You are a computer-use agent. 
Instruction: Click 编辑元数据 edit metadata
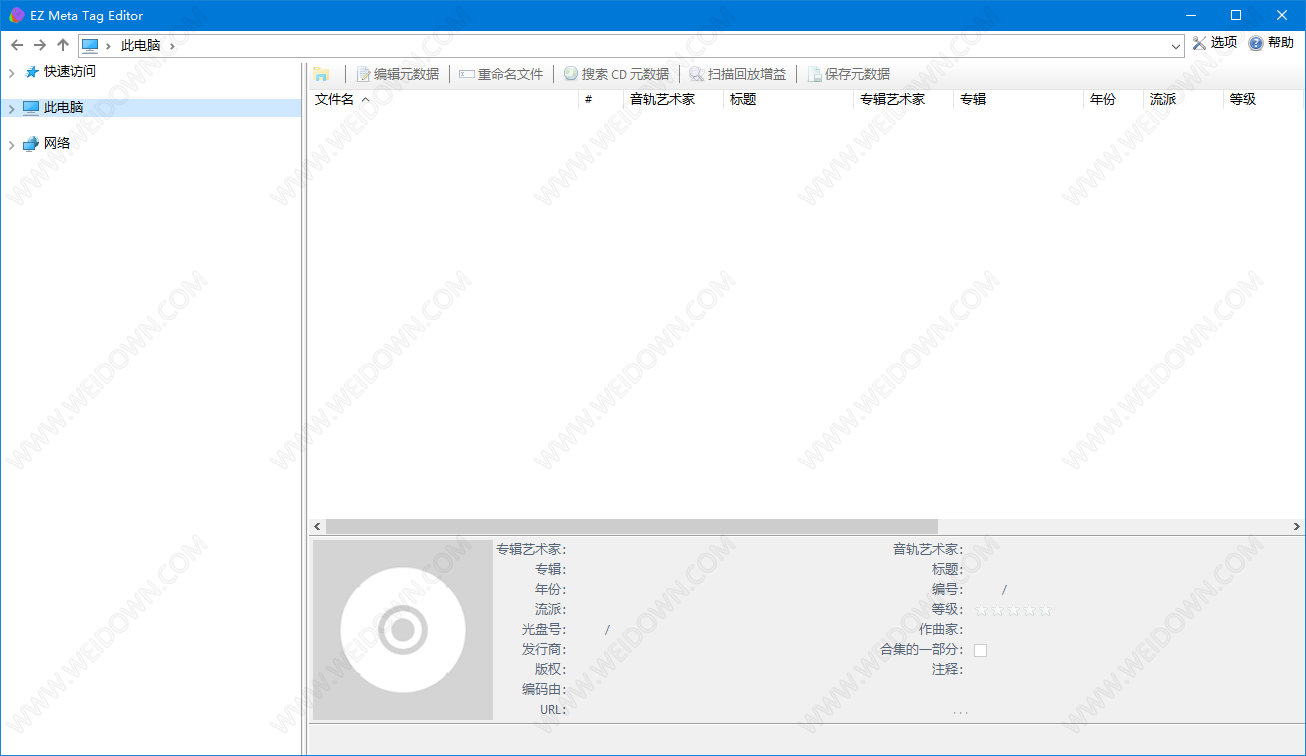coord(398,74)
